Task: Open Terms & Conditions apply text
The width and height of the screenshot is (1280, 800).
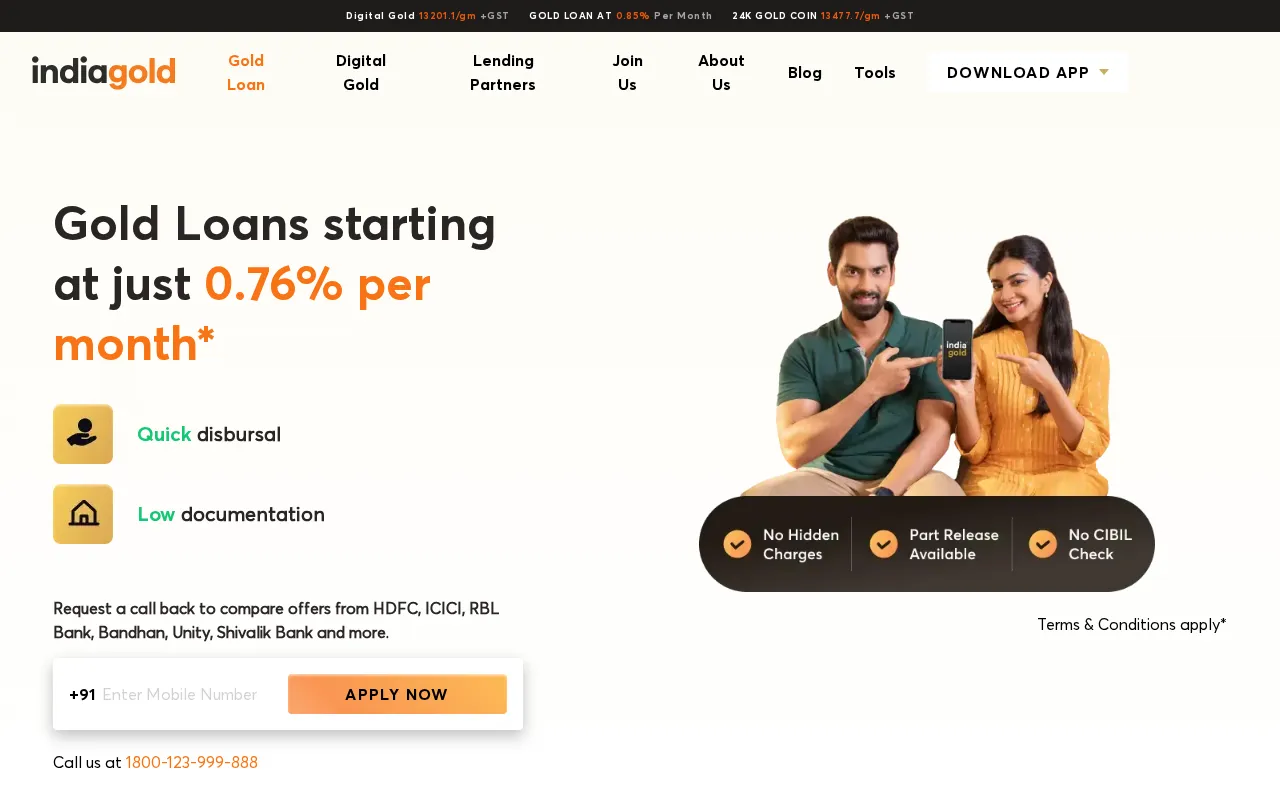Action: (x=1132, y=624)
